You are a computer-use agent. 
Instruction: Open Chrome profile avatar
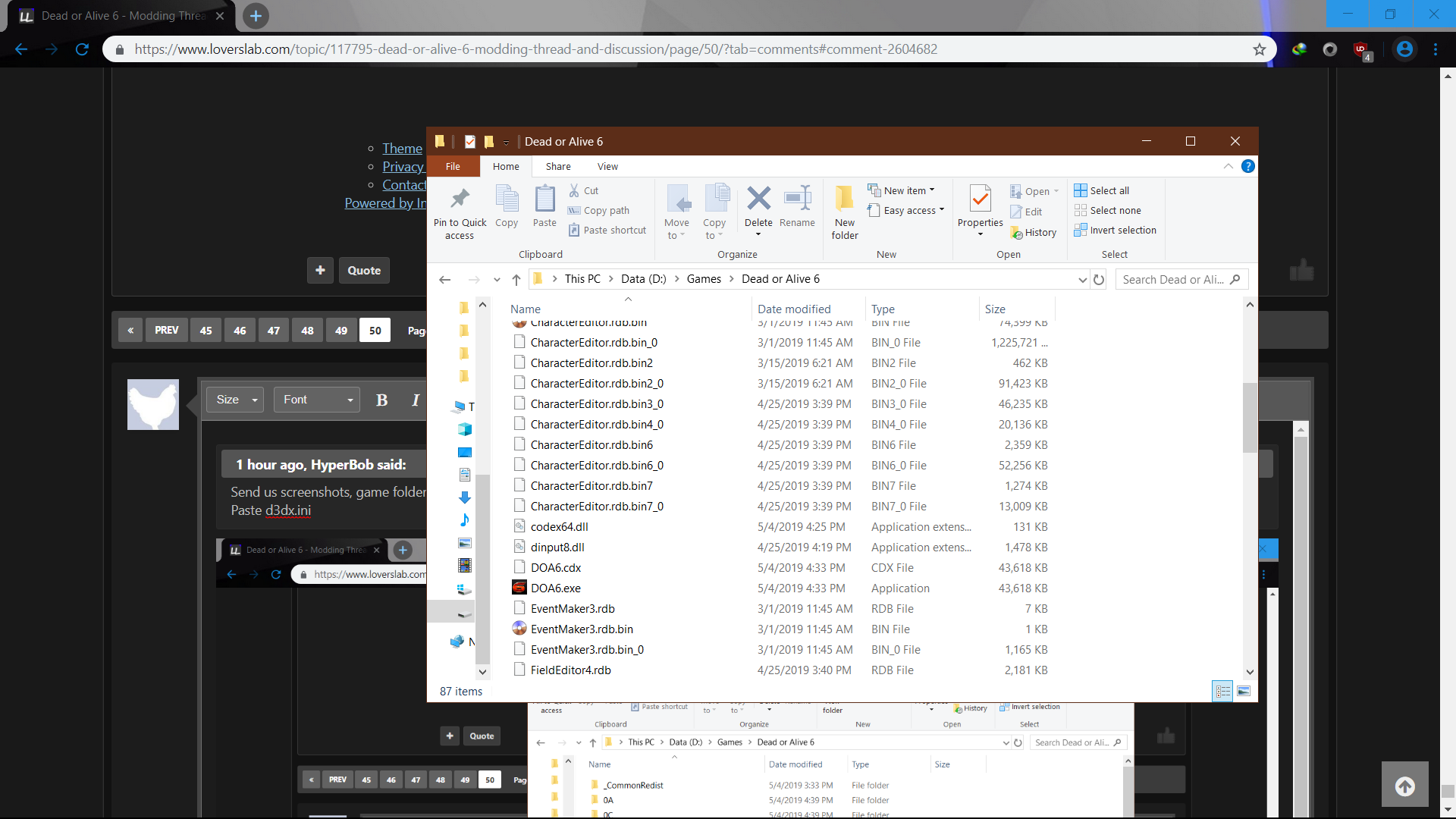tap(1405, 49)
